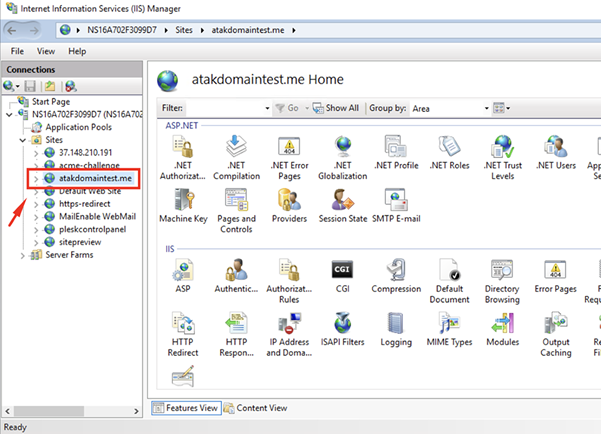Select Start Page in the tree
This screenshot has height=434, width=601.
(51, 102)
